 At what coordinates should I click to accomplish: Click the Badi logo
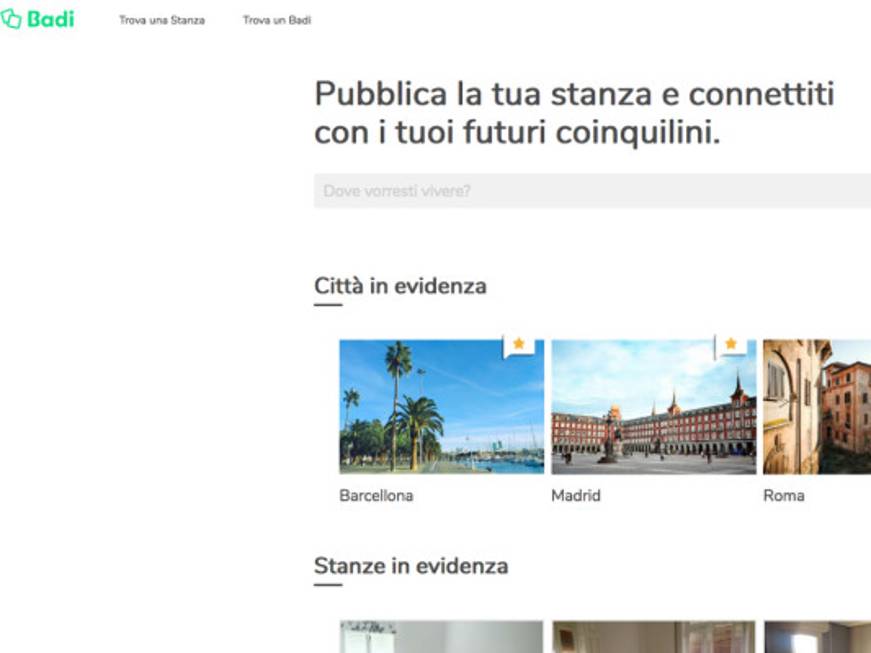tap(37, 19)
